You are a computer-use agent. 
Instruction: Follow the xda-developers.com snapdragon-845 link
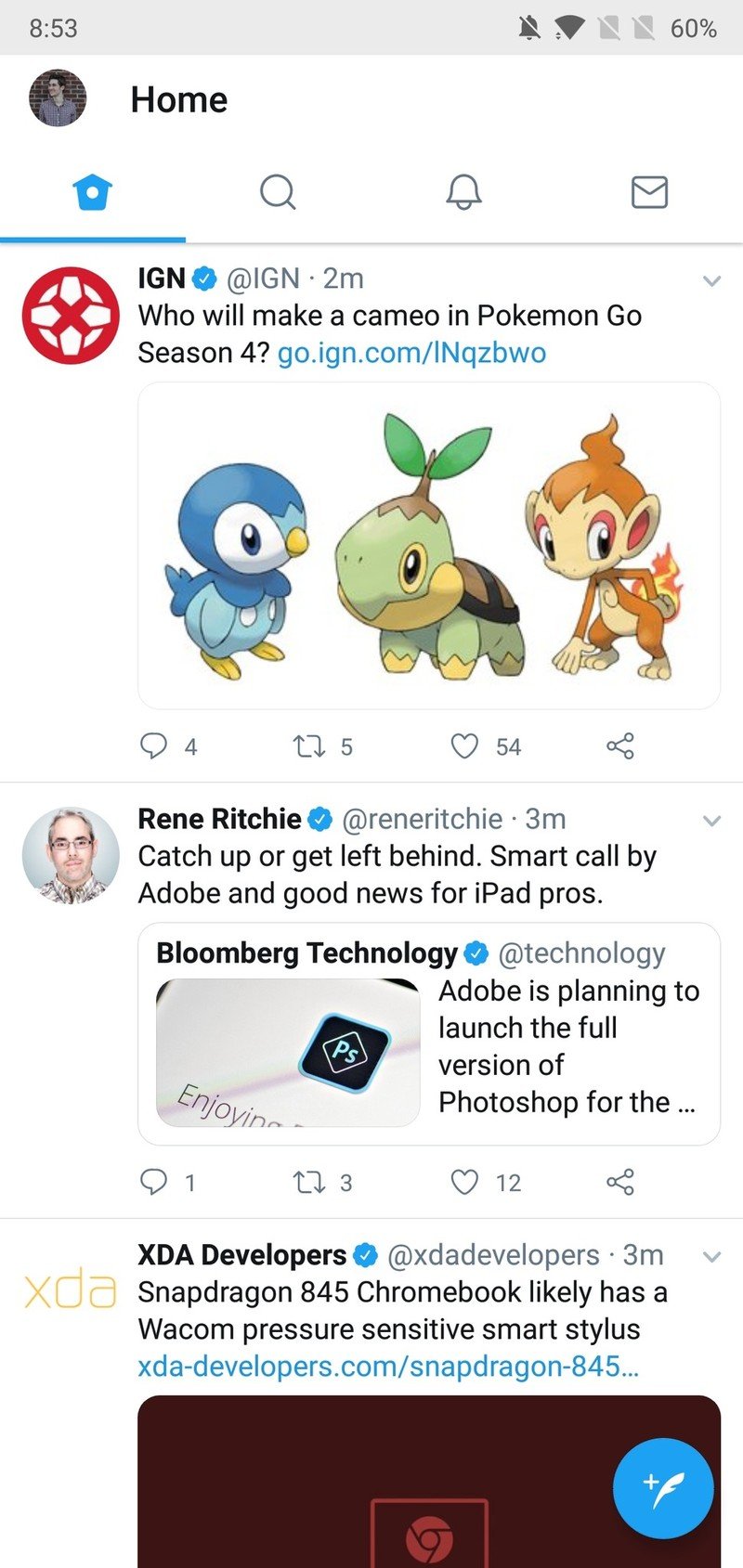(387, 1367)
